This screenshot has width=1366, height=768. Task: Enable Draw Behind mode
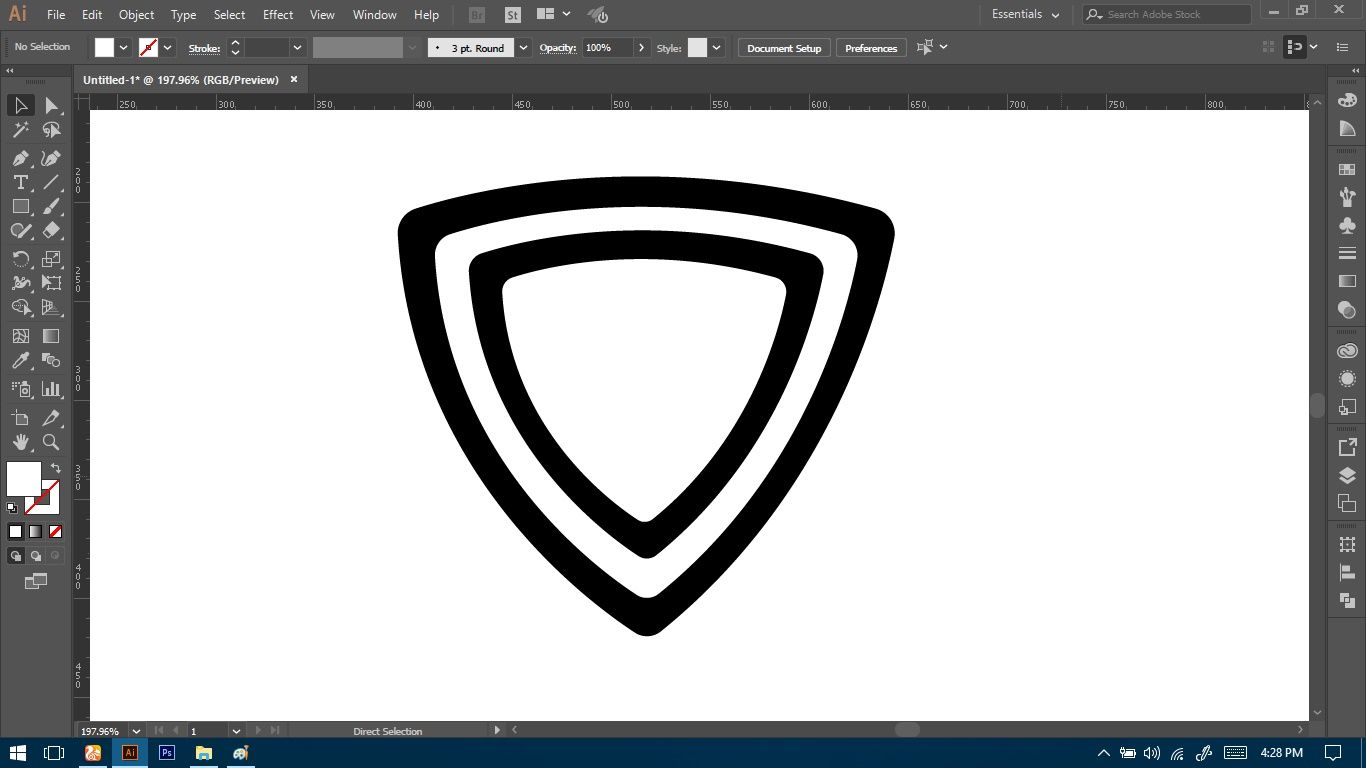[x=36, y=556]
